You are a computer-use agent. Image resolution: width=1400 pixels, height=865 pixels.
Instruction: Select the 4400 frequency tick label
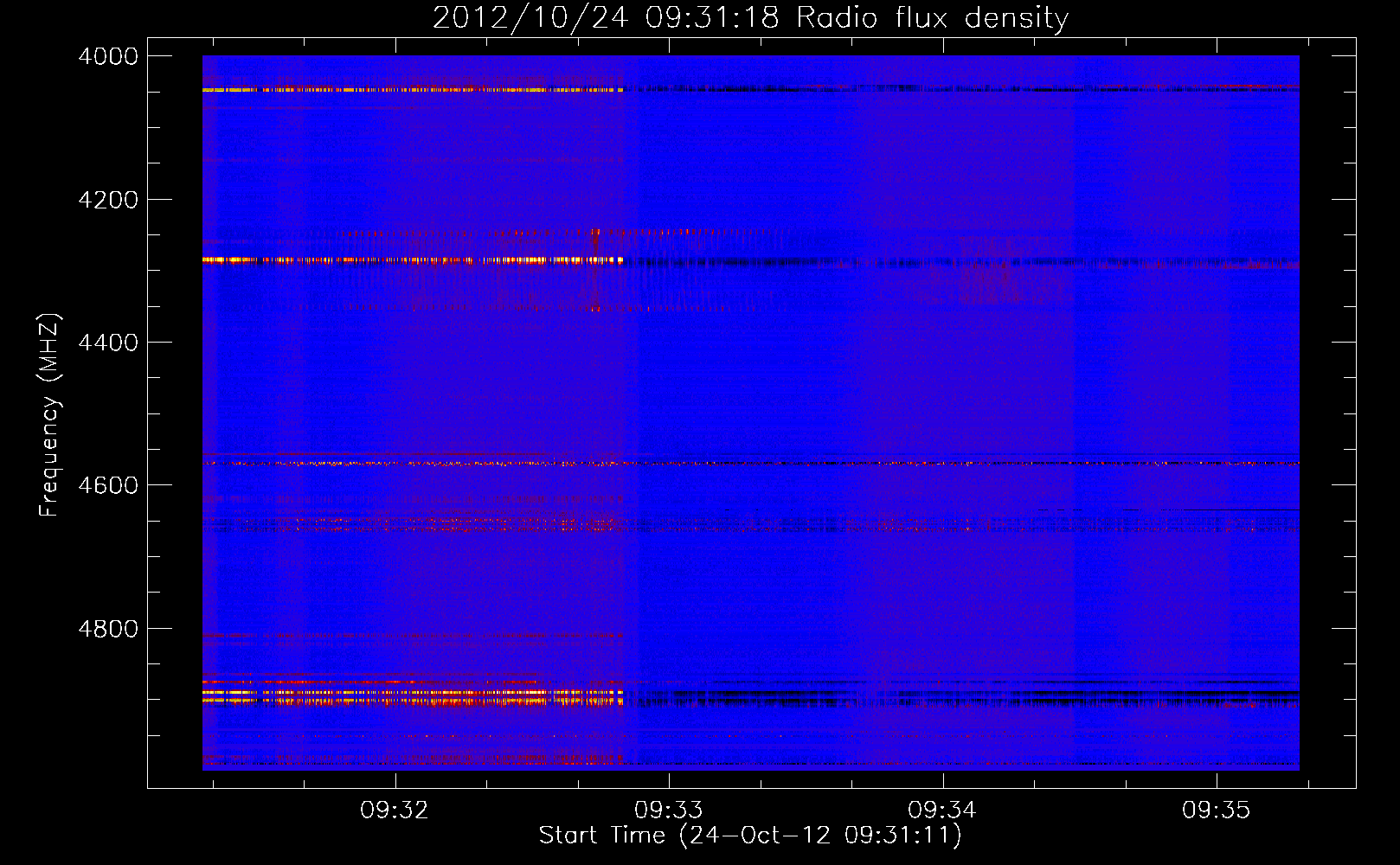tap(108, 343)
